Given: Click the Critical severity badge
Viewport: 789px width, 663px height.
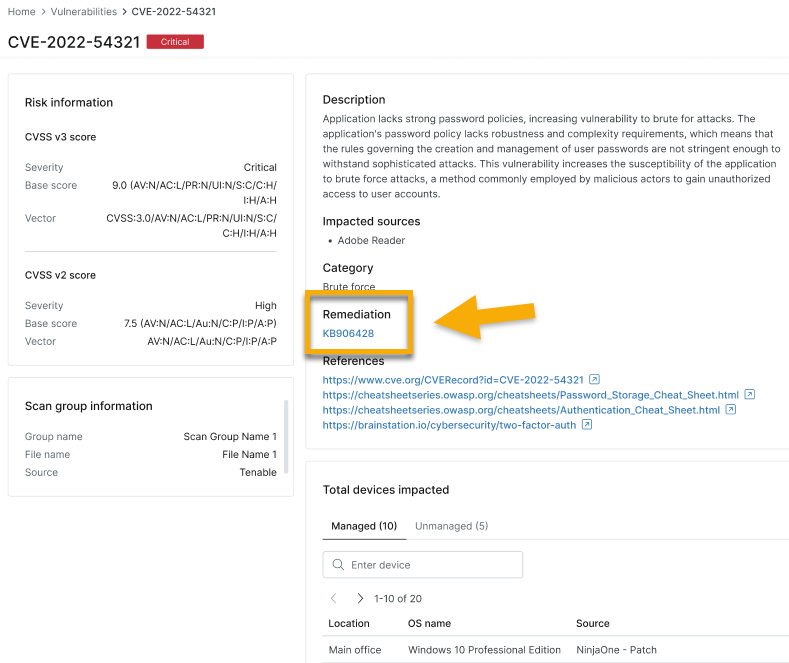Looking at the screenshot, I should point(175,42).
